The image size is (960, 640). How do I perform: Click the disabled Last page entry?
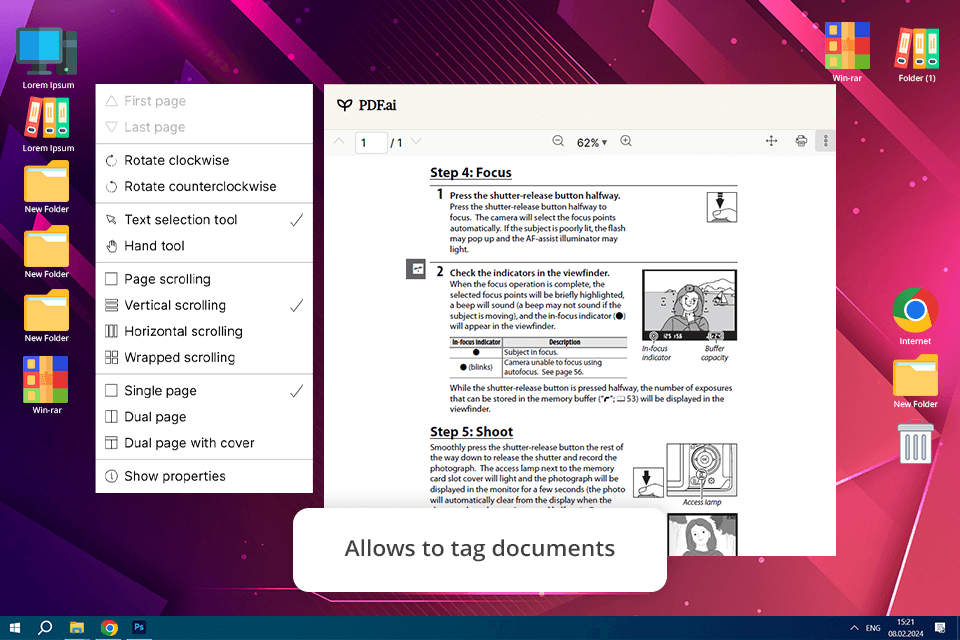pos(204,127)
